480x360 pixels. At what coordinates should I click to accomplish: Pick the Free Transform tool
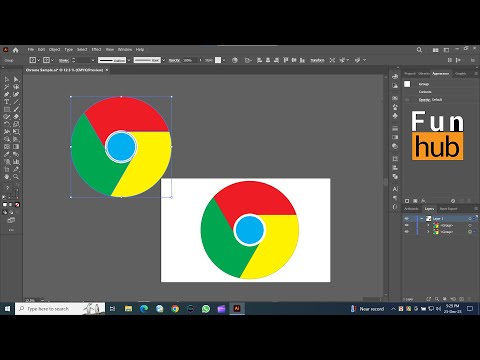point(16,132)
